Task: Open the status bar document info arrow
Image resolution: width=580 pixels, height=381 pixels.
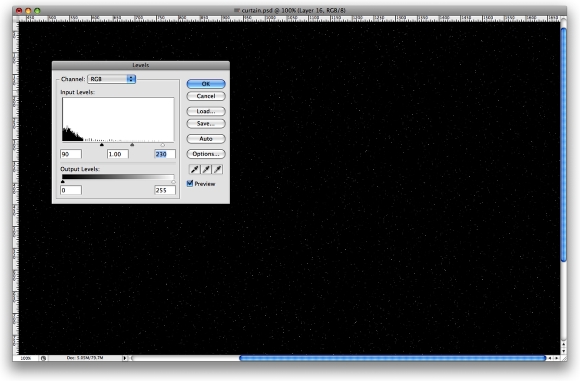Action: point(125,358)
